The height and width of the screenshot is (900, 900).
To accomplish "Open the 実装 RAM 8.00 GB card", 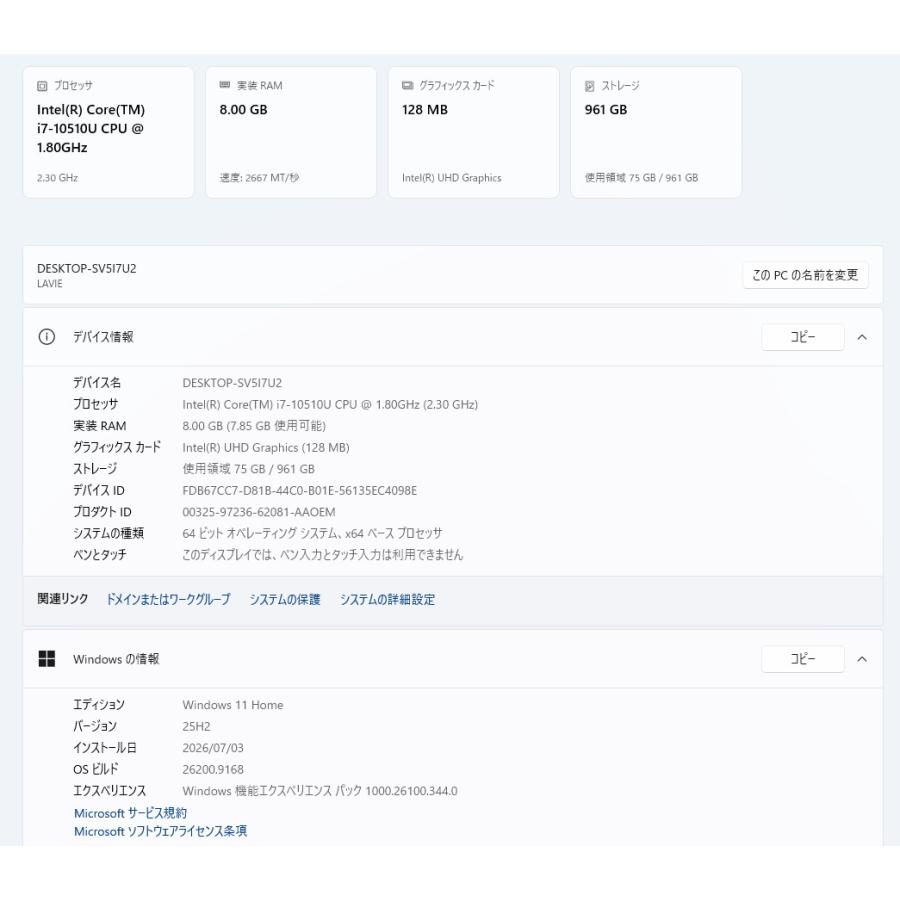I will click(x=291, y=132).
